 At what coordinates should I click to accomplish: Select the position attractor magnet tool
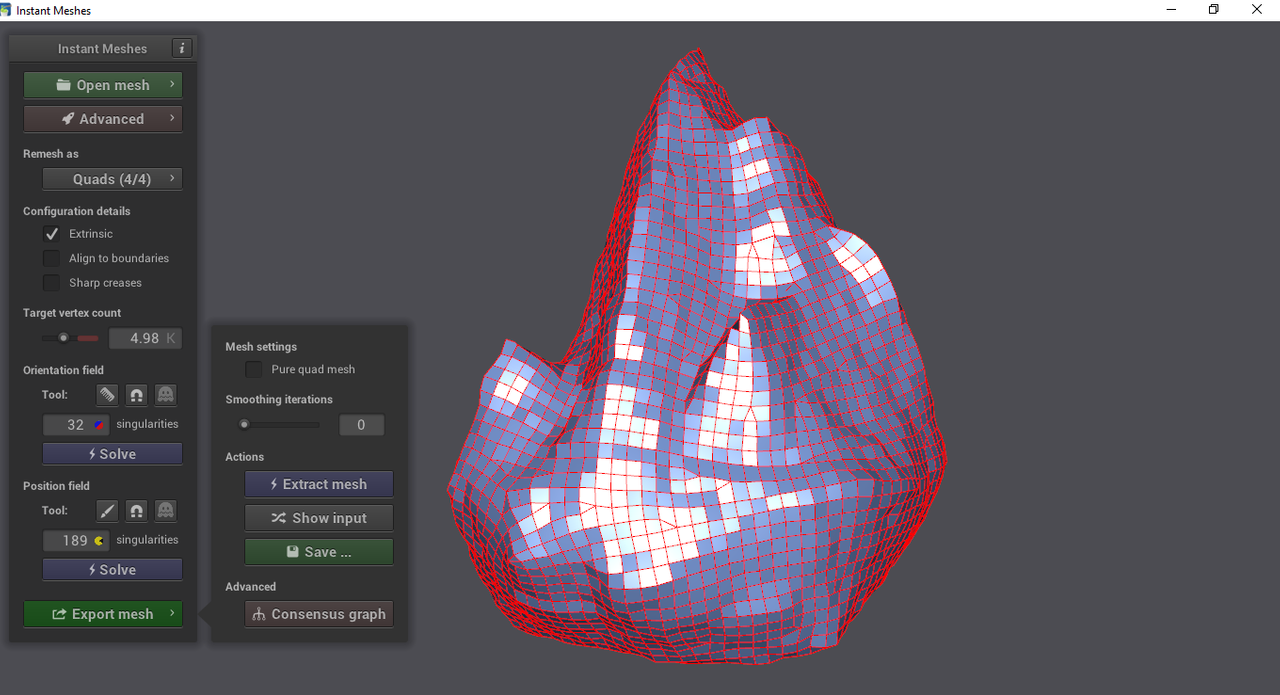136,510
